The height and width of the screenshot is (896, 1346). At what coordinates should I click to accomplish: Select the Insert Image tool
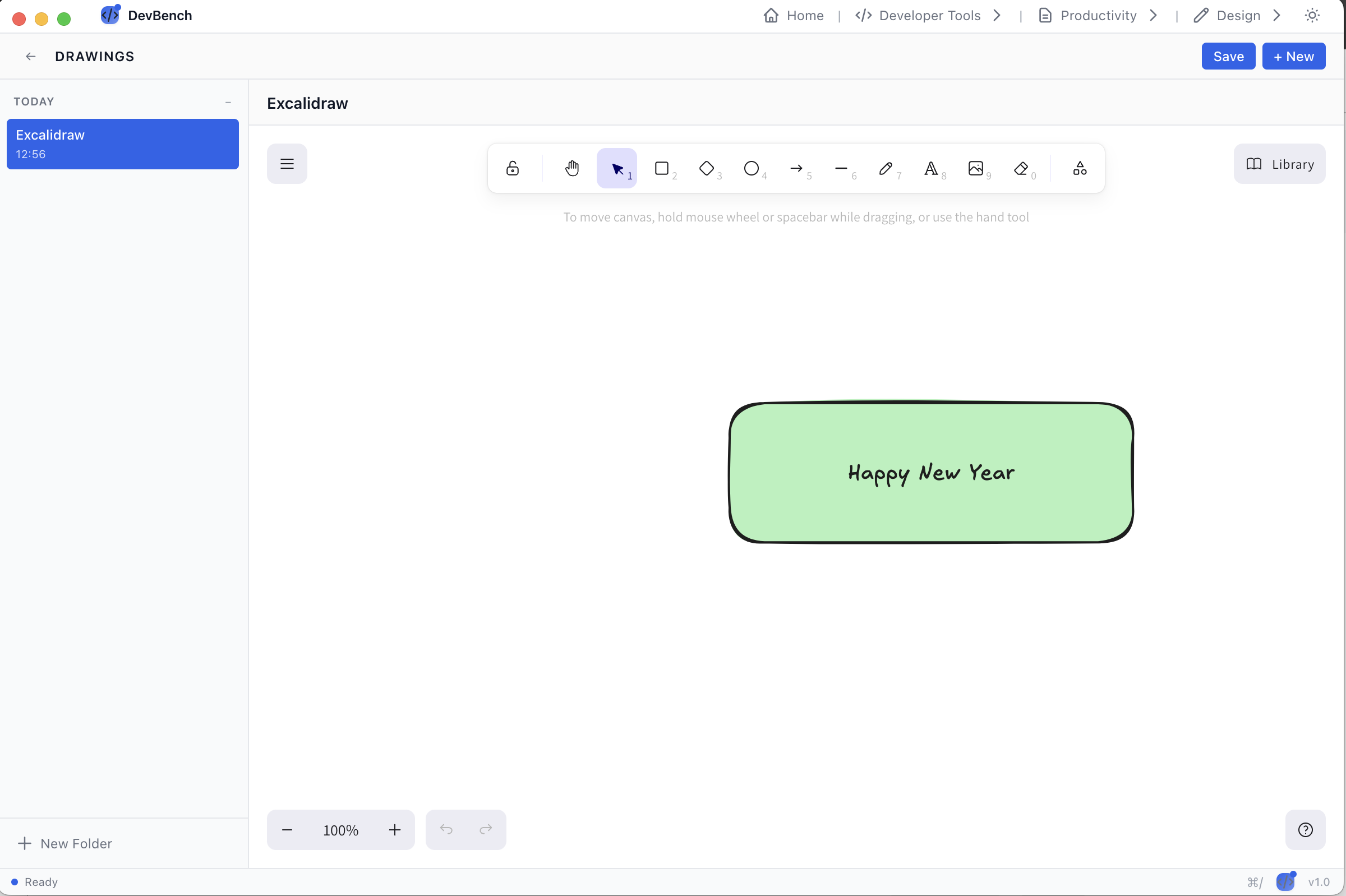point(976,168)
